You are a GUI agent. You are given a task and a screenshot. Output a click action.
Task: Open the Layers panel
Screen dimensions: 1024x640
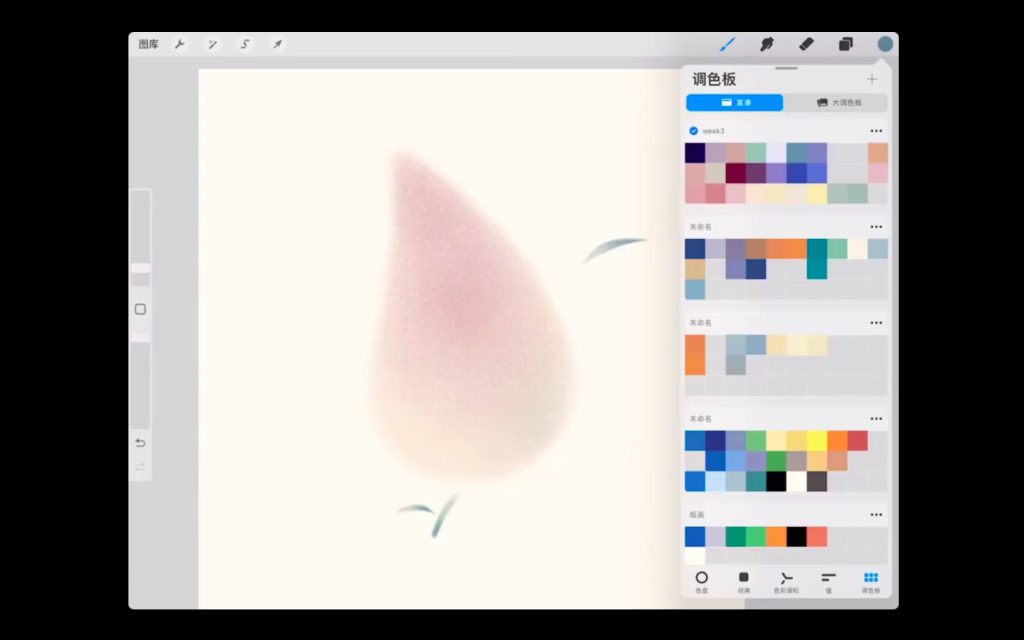[x=846, y=44]
